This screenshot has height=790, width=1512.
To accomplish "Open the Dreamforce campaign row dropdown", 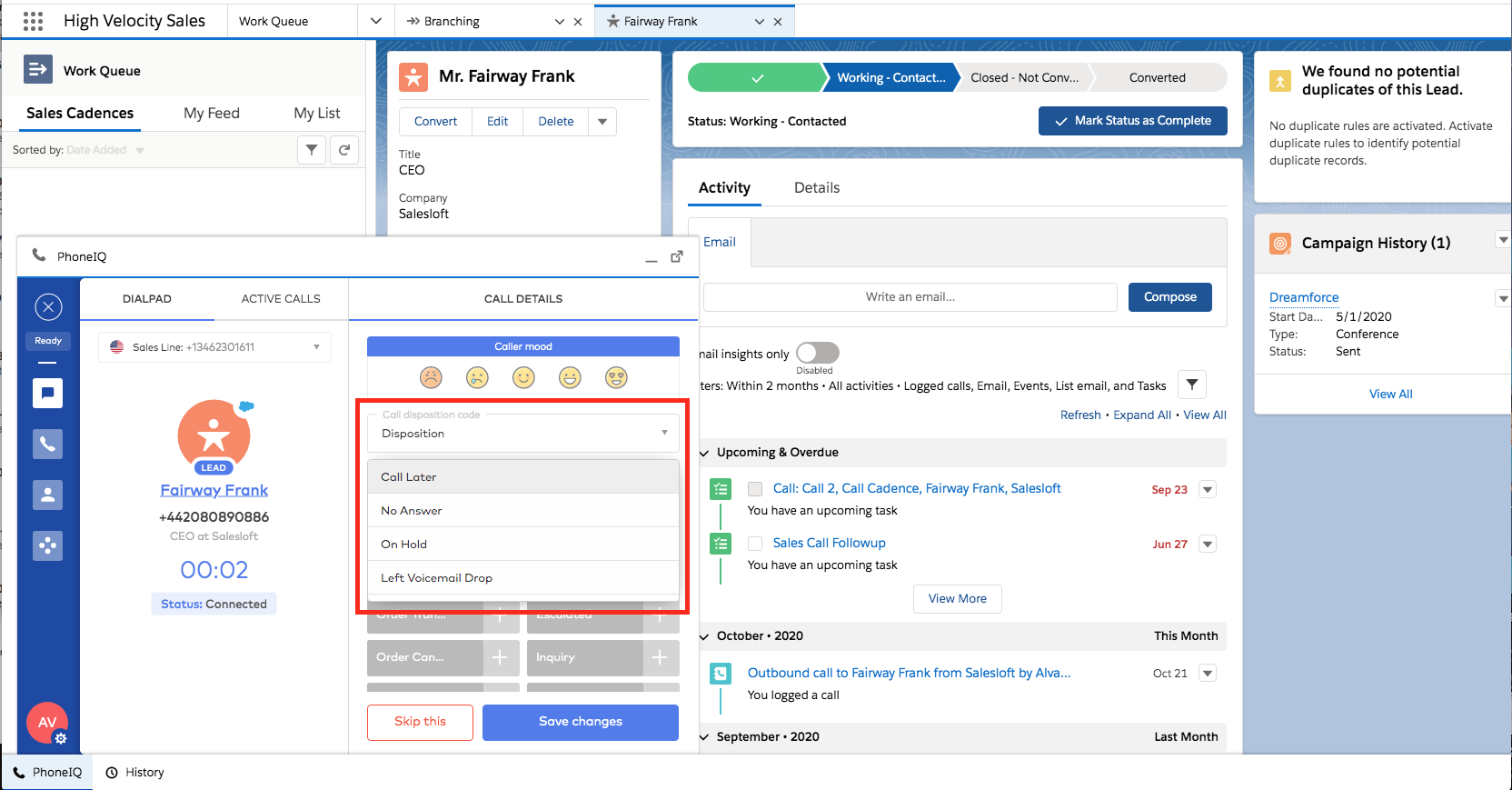I will tap(1503, 298).
